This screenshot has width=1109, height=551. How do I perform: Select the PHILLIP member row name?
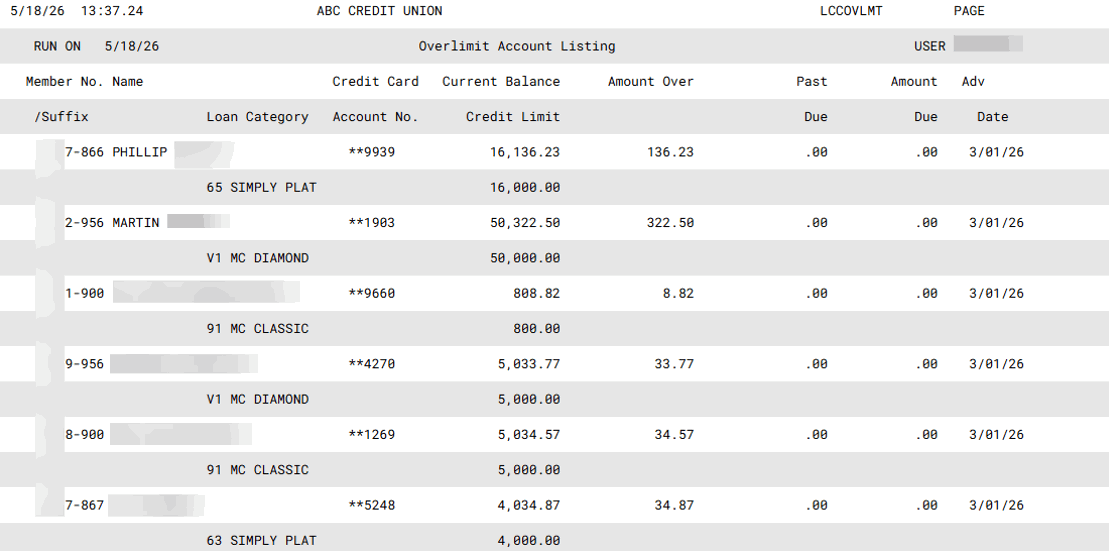pyautogui.click(x=140, y=153)
